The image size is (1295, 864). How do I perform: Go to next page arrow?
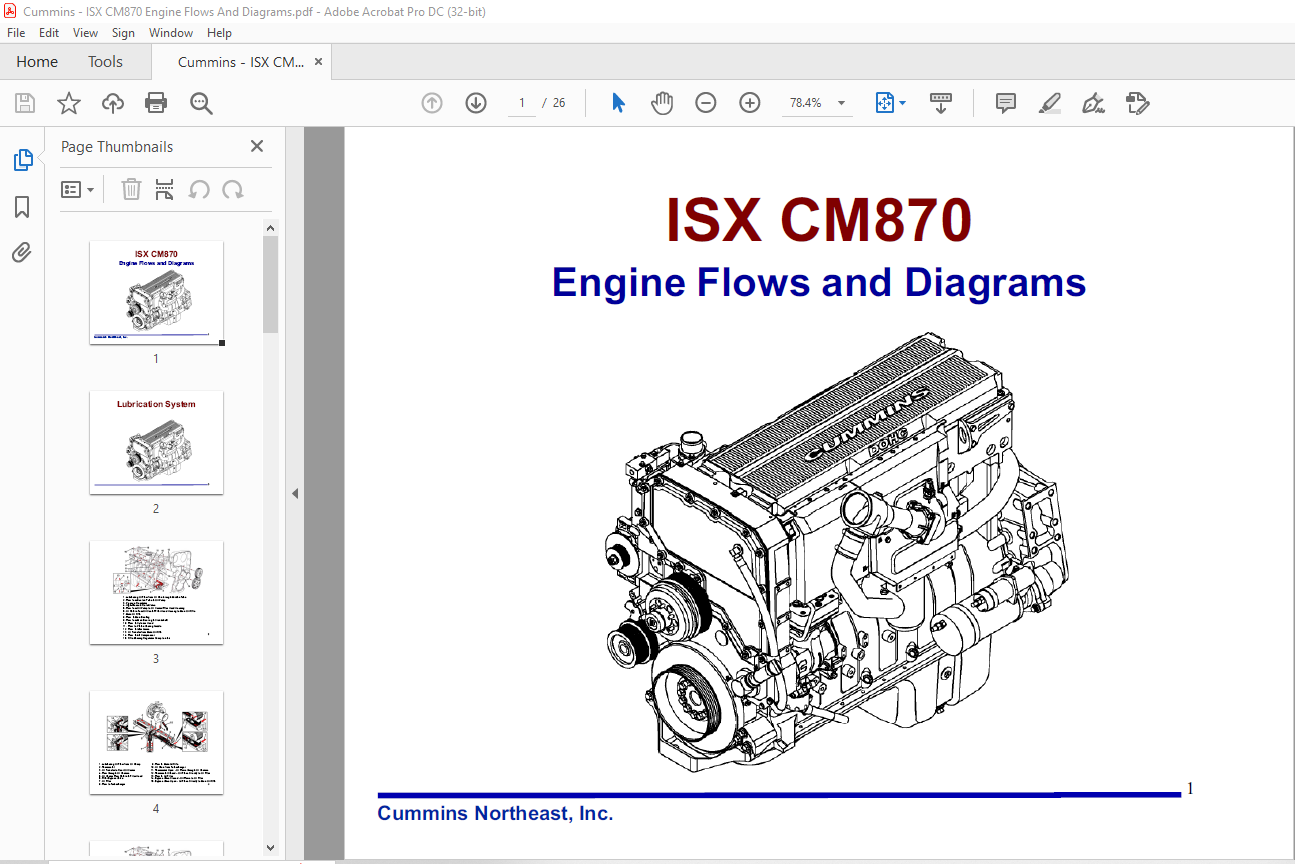tap(476, 103)
